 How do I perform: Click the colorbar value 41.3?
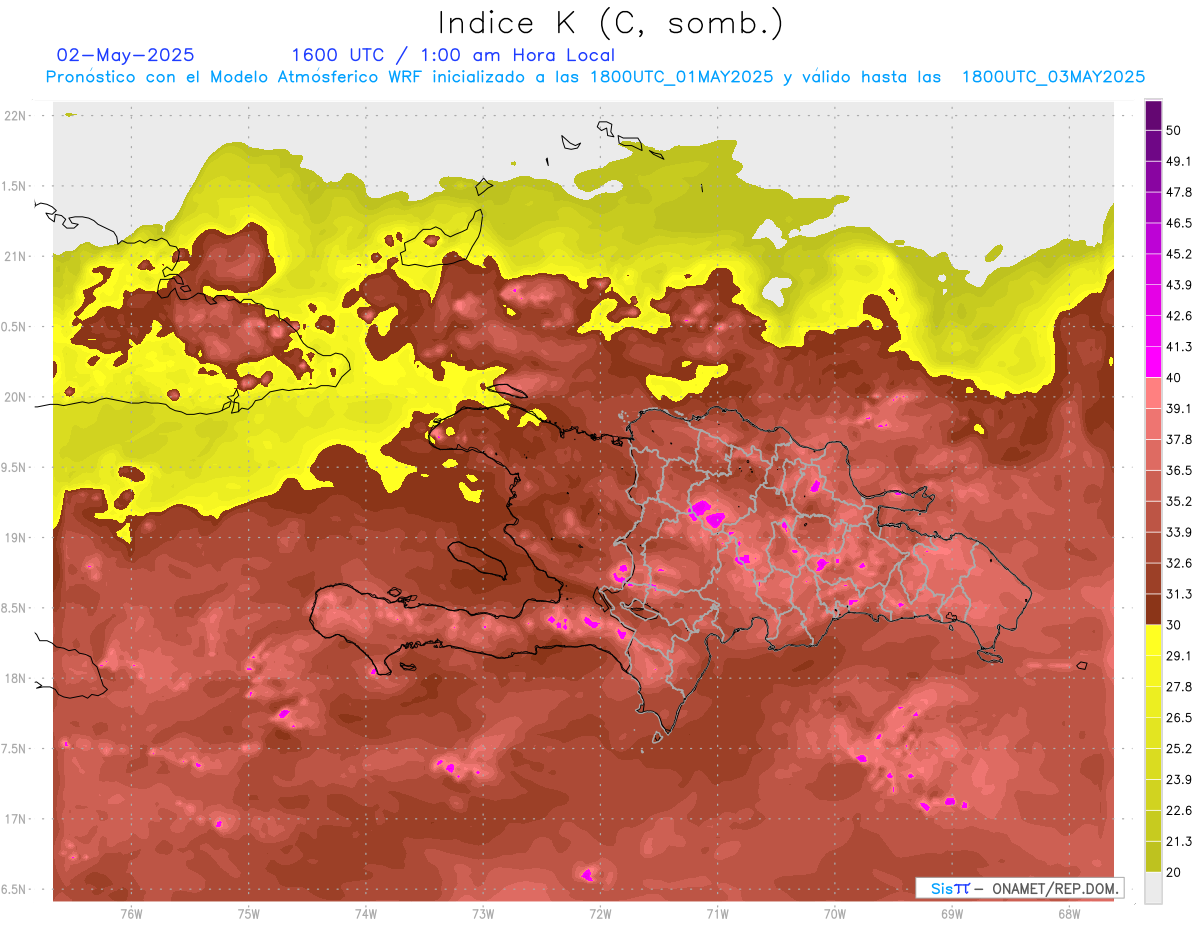click(1179, 347)
